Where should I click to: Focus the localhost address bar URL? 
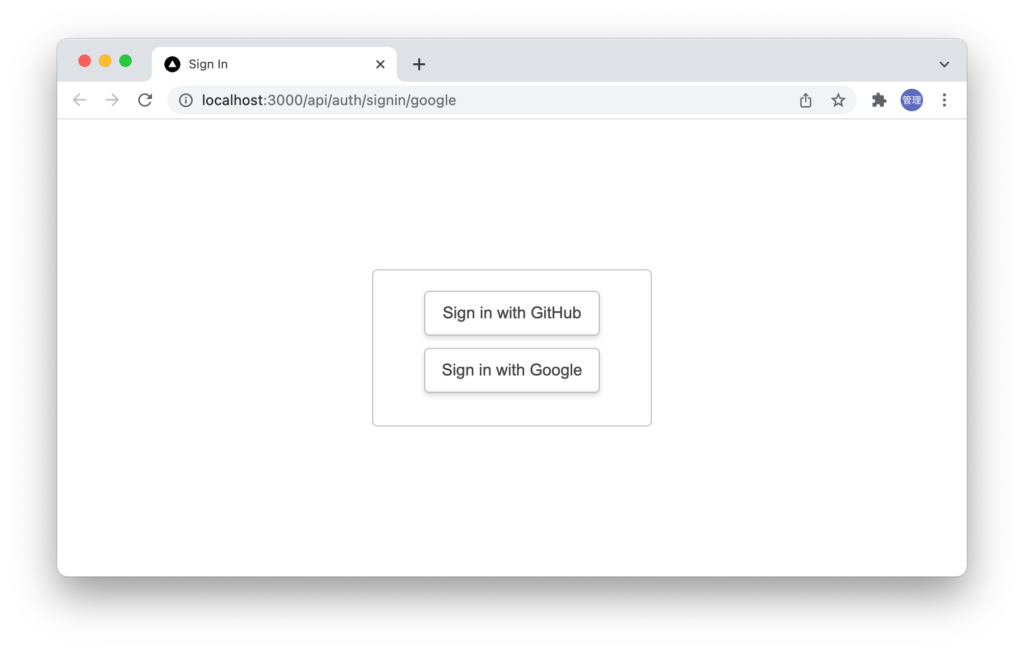pos(328,100)
